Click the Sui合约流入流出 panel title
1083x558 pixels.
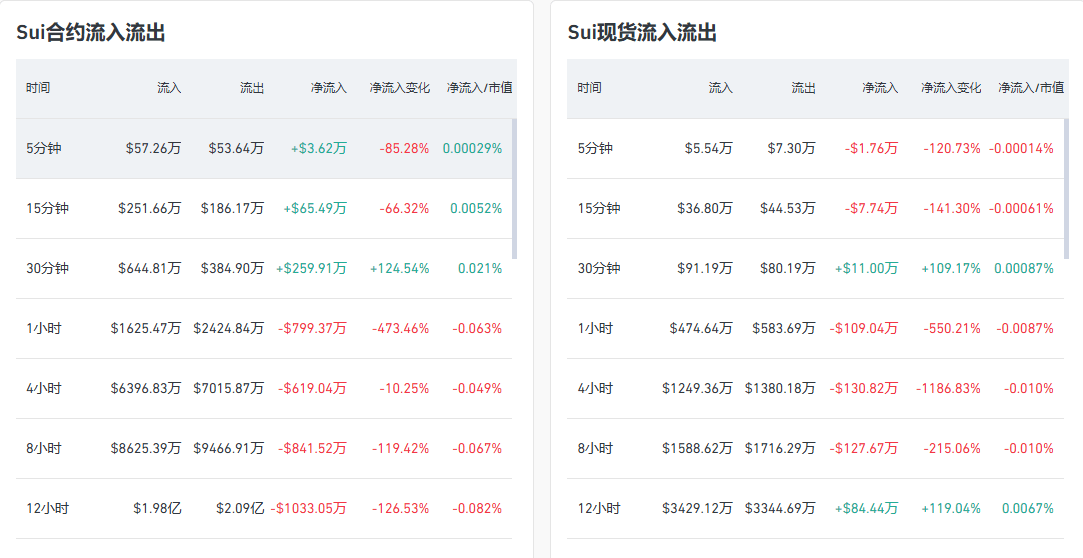[x=90, y=33]
